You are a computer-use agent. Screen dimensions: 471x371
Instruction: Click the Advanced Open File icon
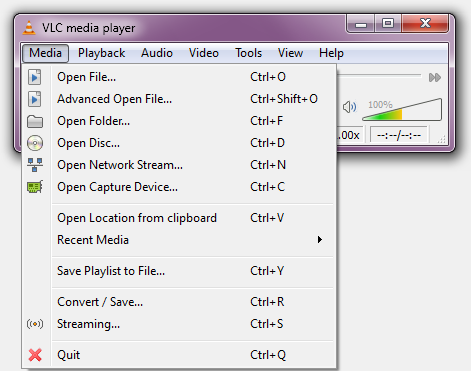[35, 99]
